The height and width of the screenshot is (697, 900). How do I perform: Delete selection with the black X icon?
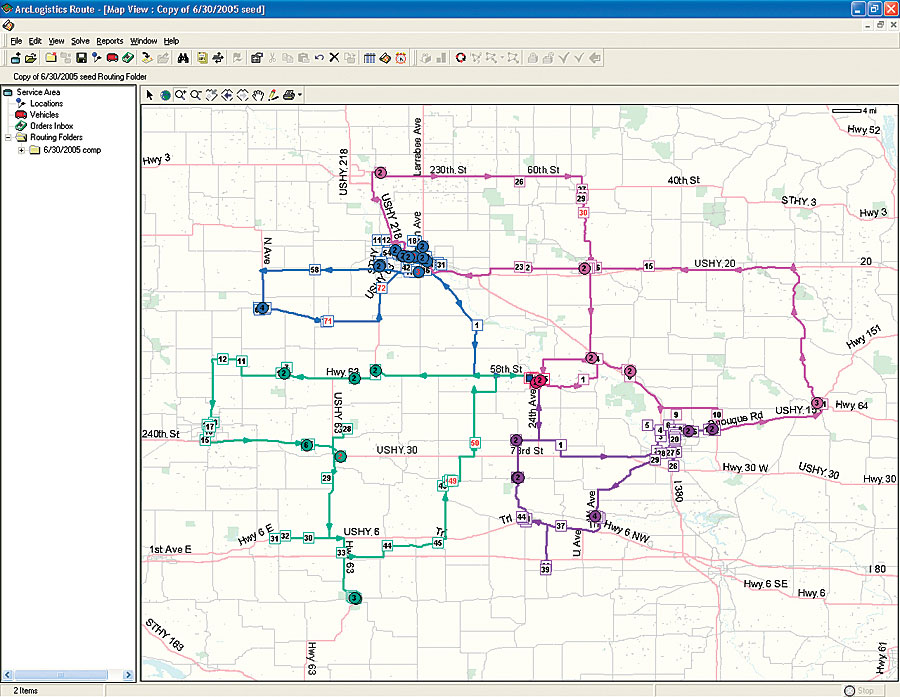tap(334, 58)
